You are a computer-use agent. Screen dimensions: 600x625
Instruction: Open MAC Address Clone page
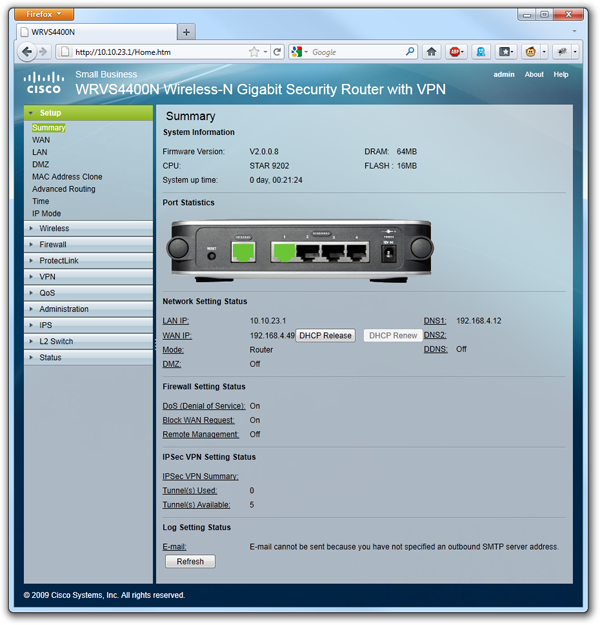pyautogui.click(x=67, y=177)
